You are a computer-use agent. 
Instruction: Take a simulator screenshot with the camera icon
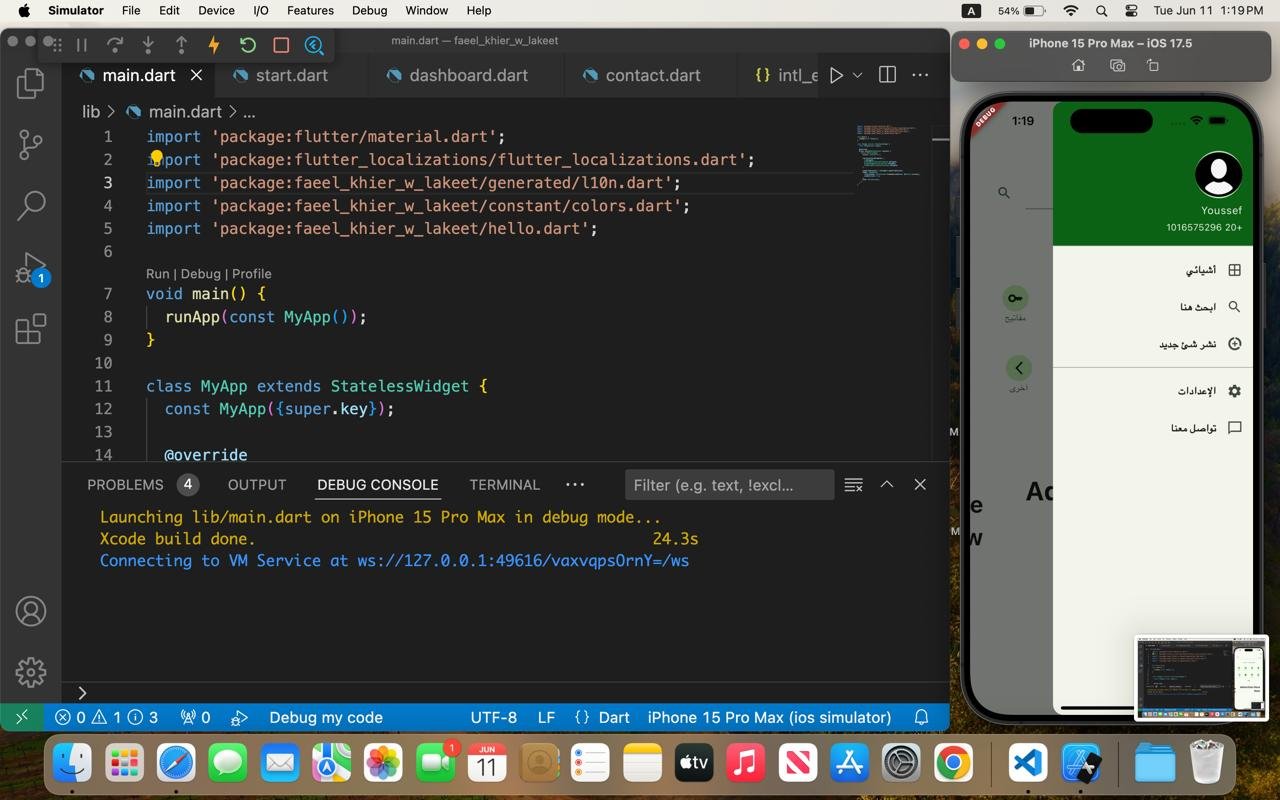click(1117, 66)
